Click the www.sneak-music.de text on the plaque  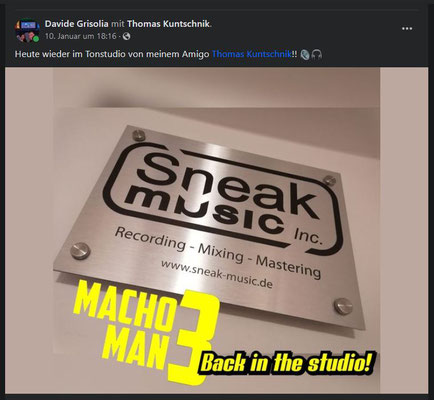pos(217,274)
